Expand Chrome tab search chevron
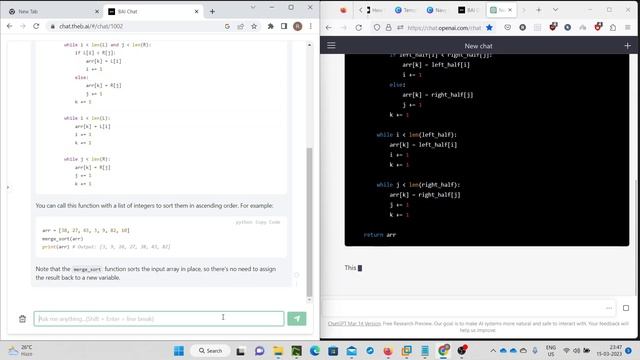 [253, 7]
